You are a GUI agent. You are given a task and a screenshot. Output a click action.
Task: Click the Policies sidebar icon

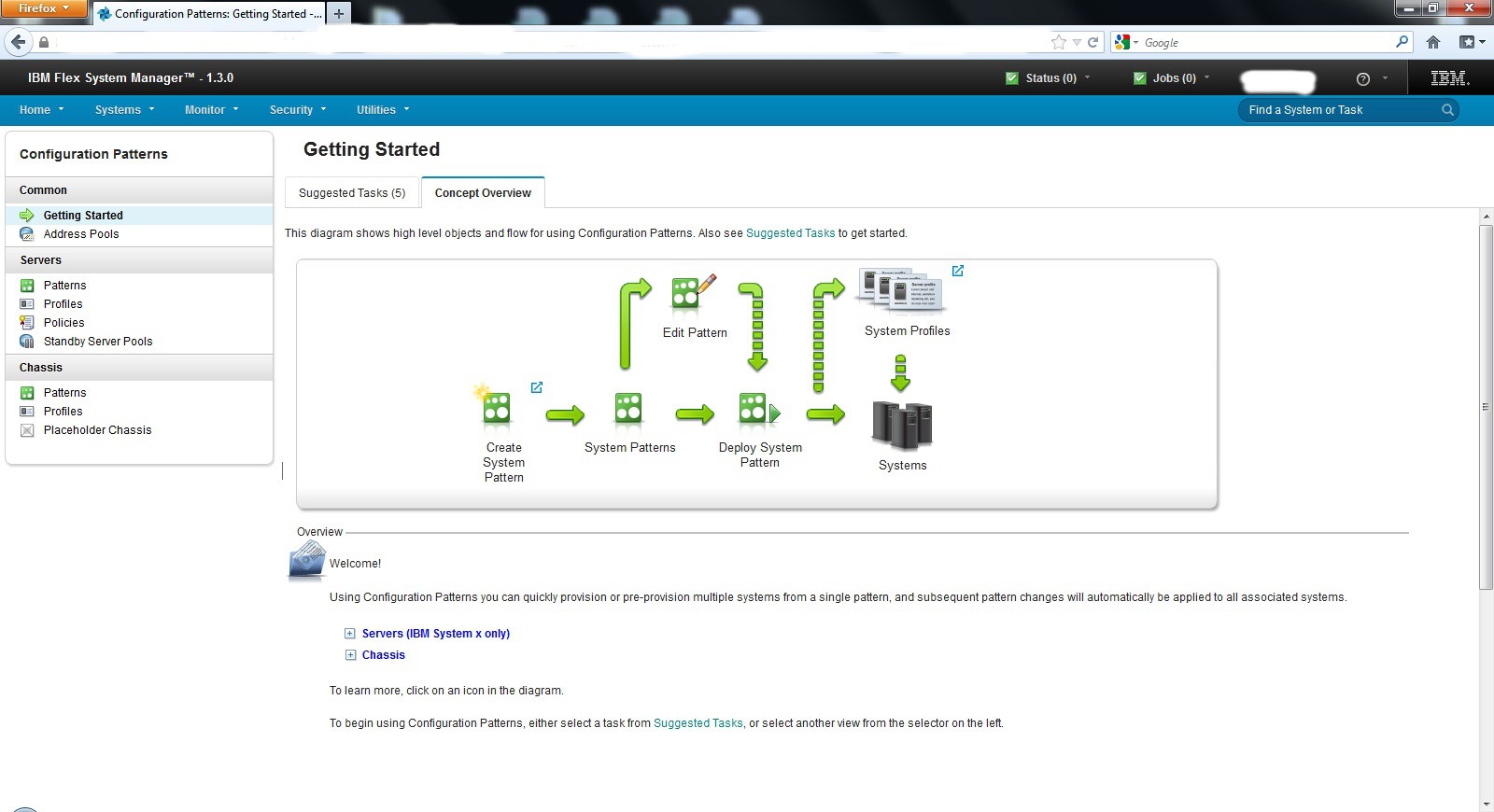[27, 323]
